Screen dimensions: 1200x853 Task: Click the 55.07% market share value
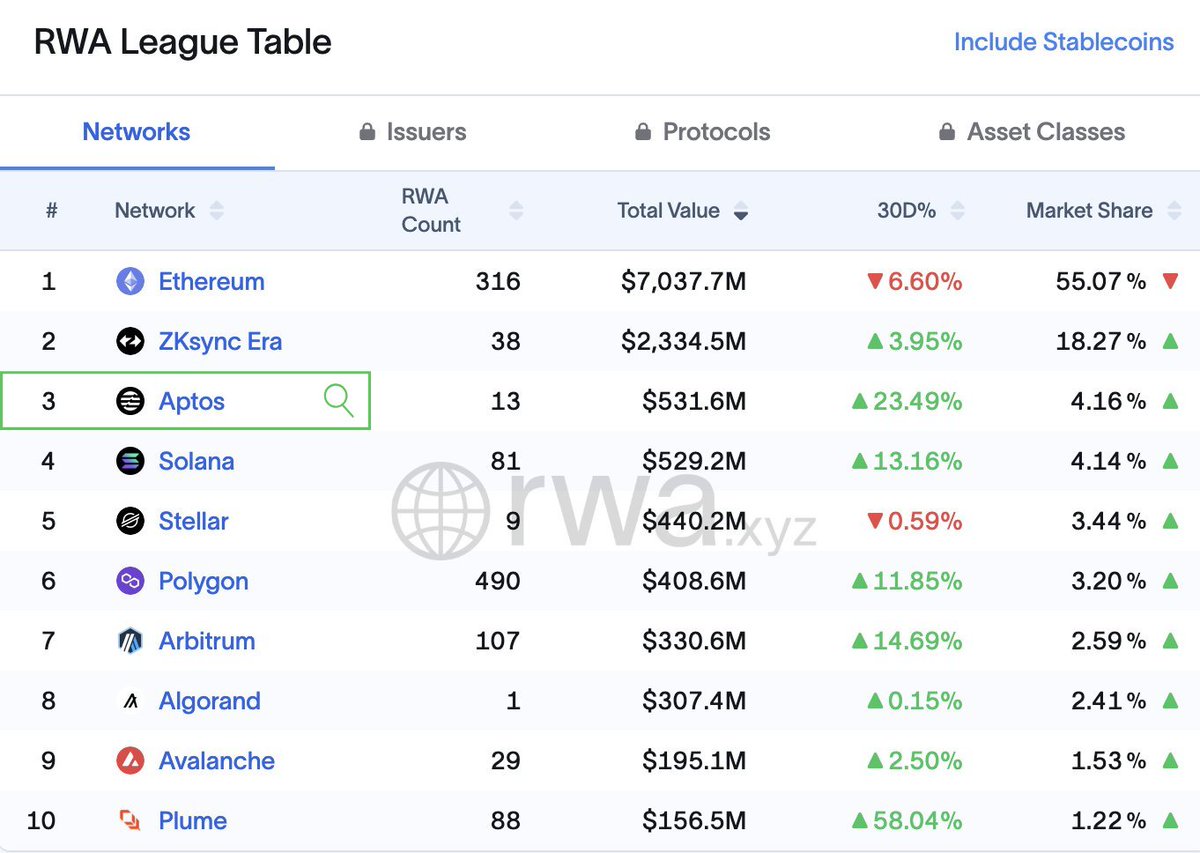(1101, 282)
